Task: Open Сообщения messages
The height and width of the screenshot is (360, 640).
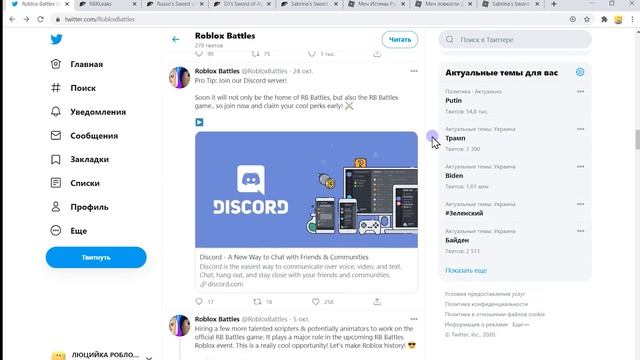Action: [x=84, y=136]
